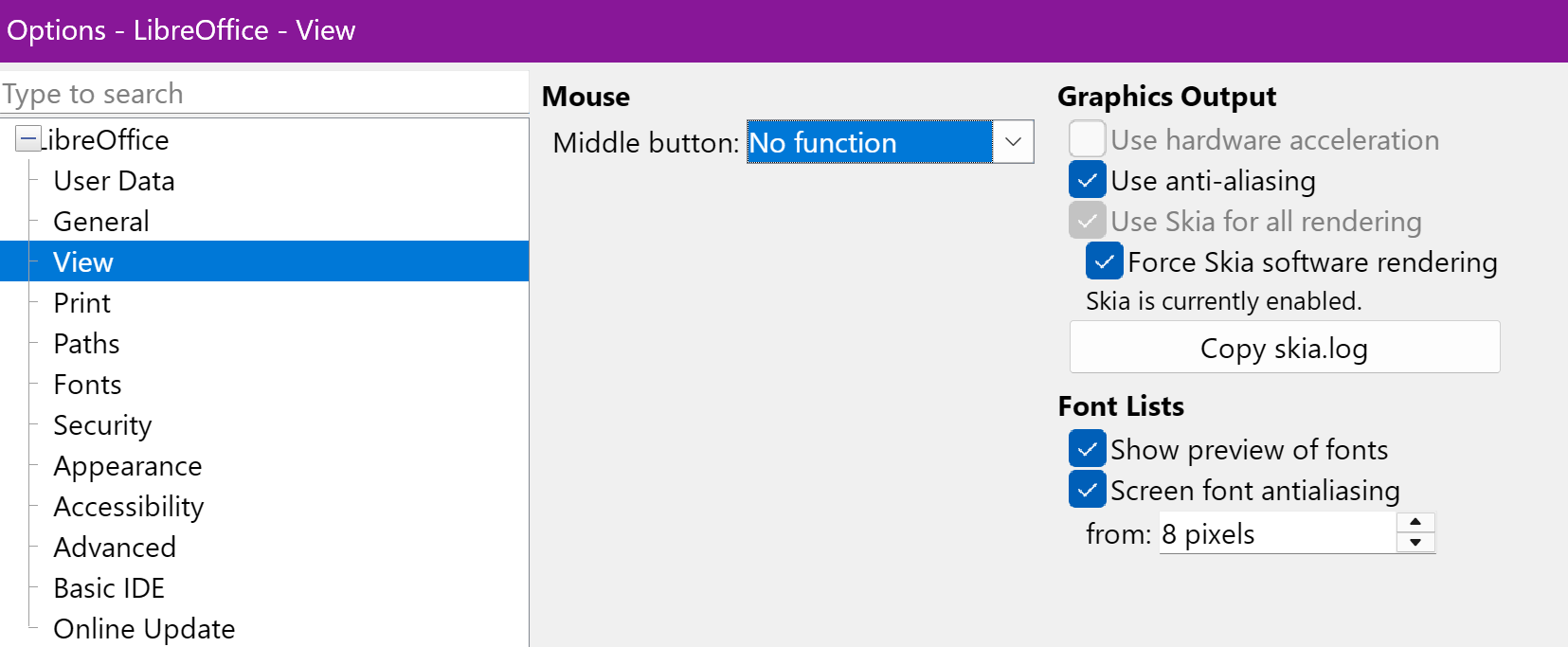This screenshot has height=647, width=1568.
Task: Select General in options tree
Action: (x=101, y=221)
